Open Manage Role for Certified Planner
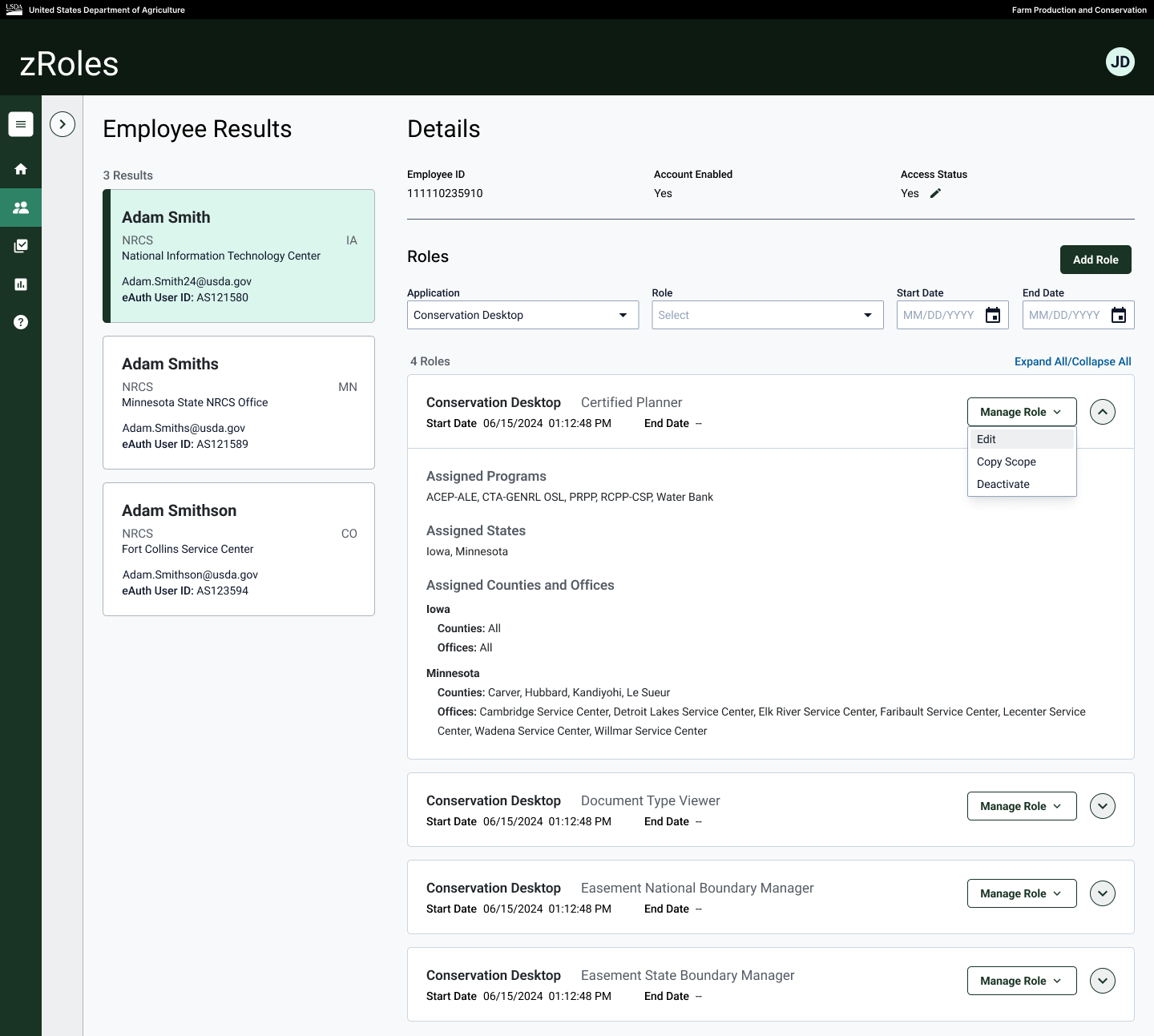The image size is (1154, 1036). (1022, 412)
